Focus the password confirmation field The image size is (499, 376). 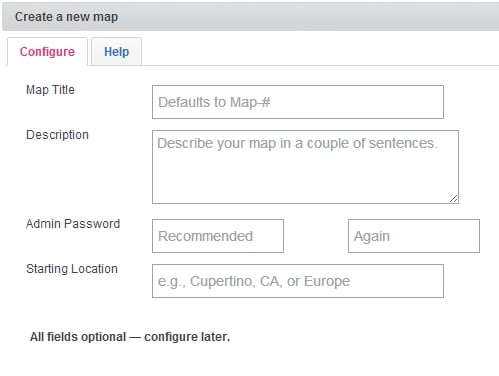coord(414,236)
